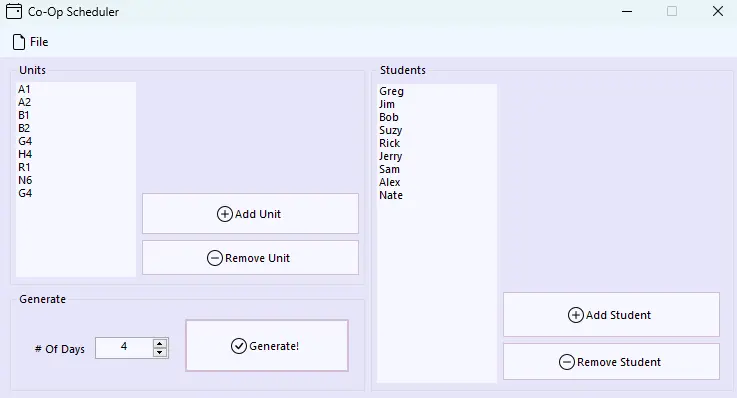The height and width of the screenshot is (398, 737).
Task: Focus the # Of Days number field
Action: 124,348
